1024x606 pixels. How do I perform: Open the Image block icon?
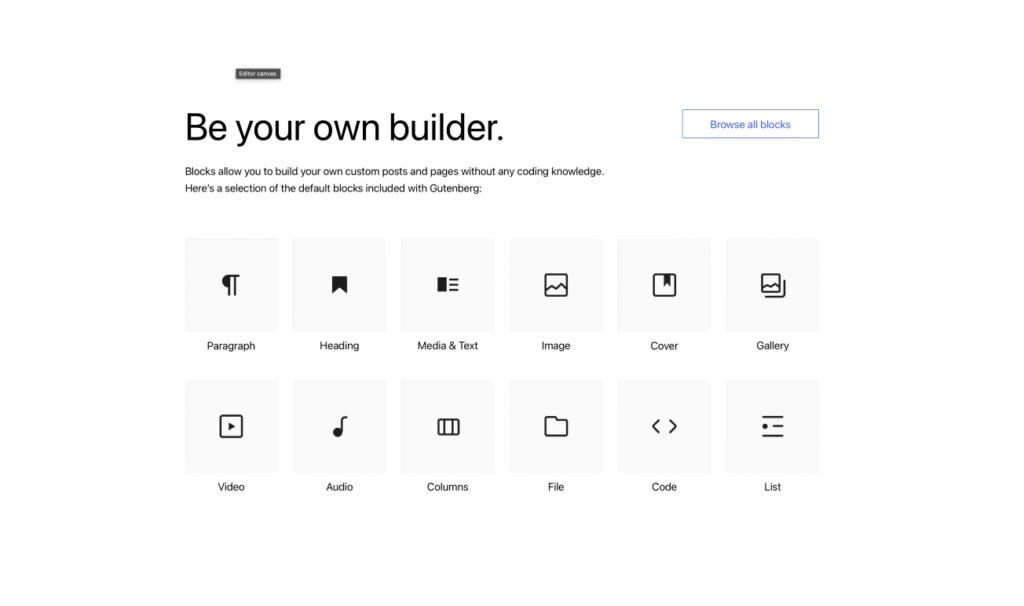pyautogui.click(x=556, y=285)
